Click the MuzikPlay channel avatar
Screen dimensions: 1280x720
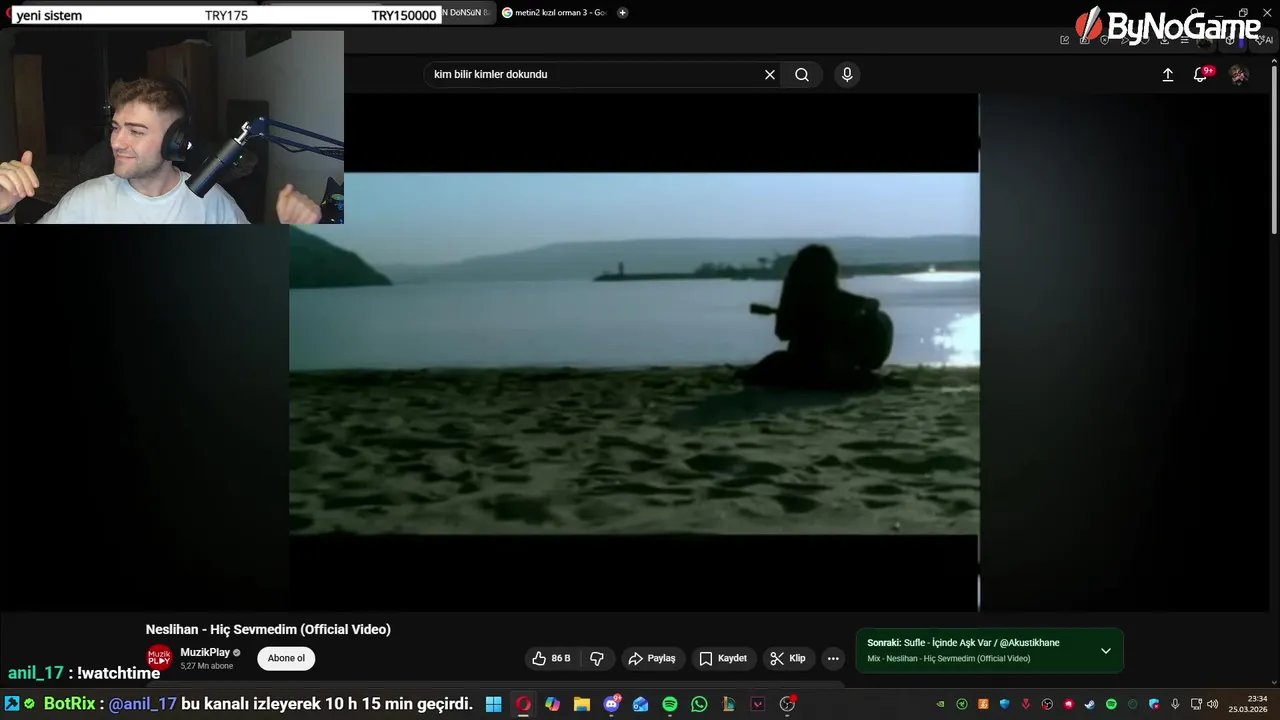(159, 658)
